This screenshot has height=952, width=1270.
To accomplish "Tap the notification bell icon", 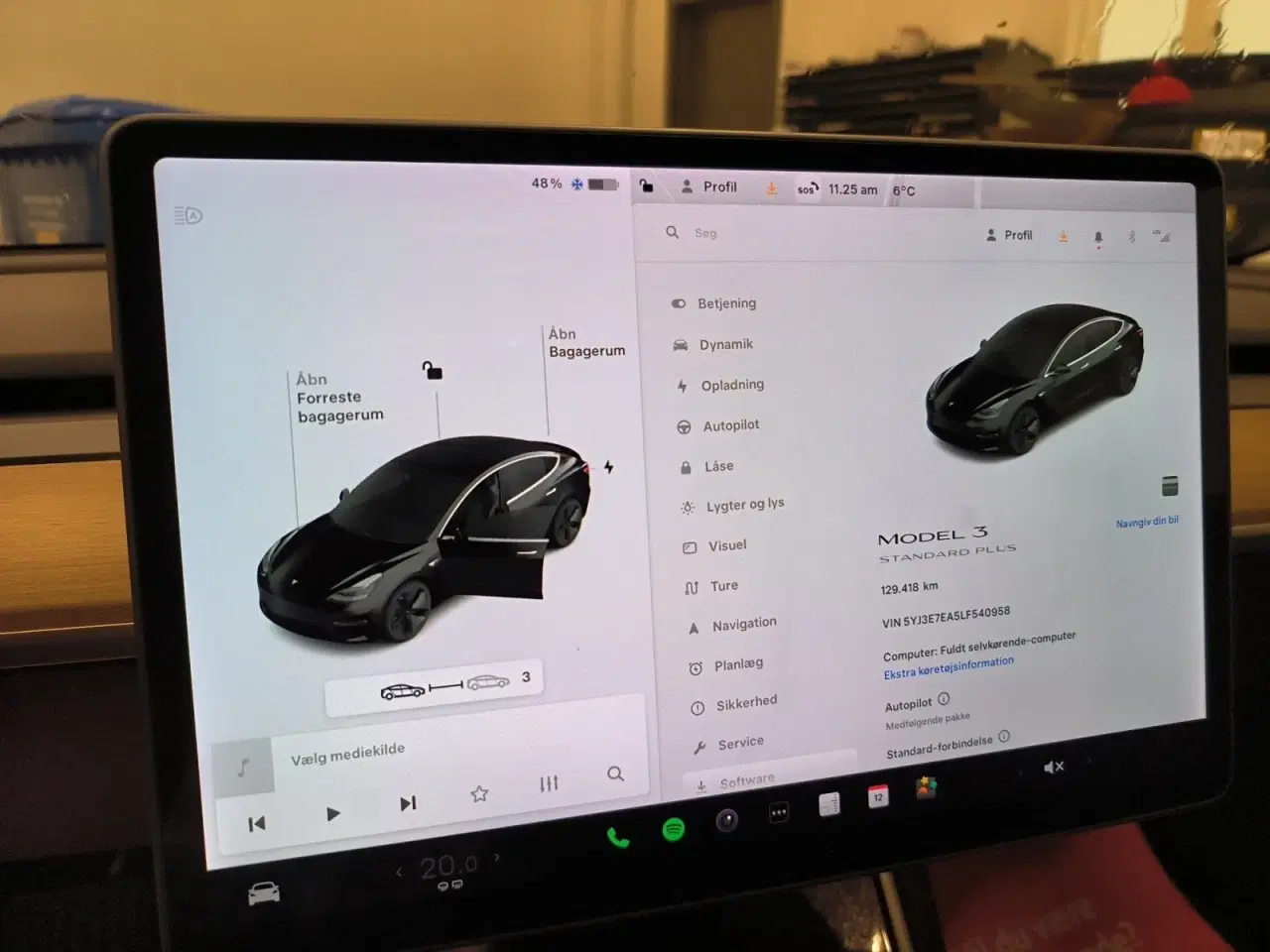I will pyautogui.click(x=1098, y=238).
